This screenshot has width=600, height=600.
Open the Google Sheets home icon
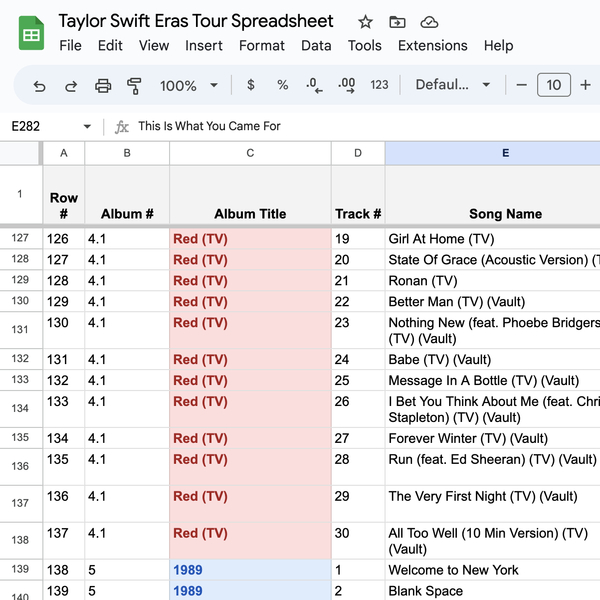coord(31,34)
